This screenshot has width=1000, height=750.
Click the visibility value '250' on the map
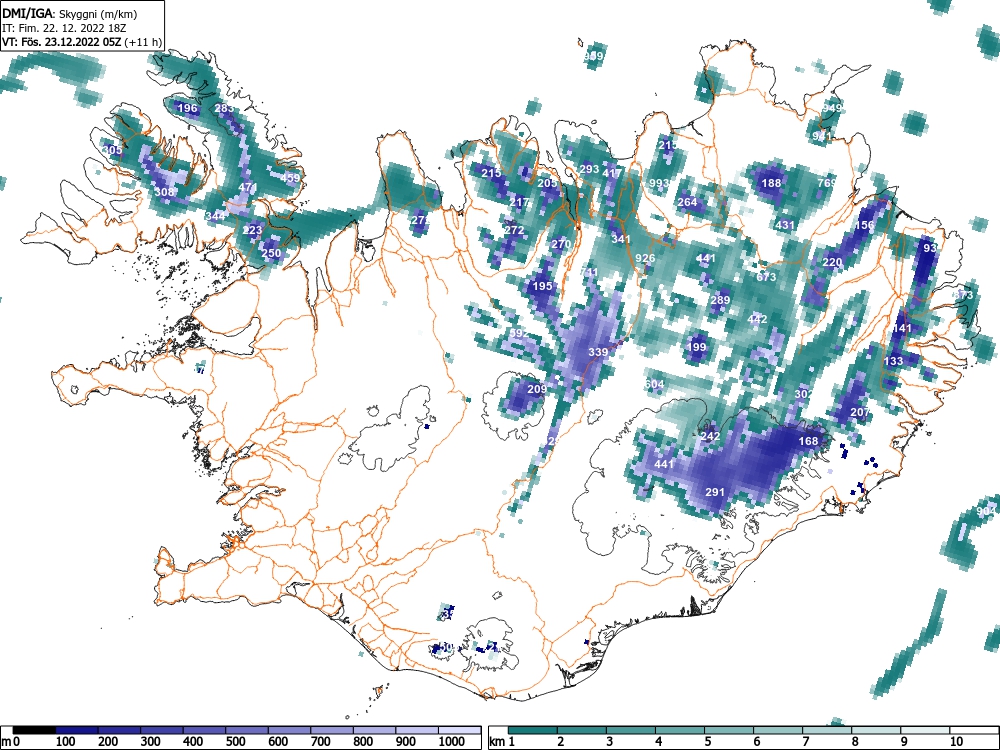pos(271,253)
